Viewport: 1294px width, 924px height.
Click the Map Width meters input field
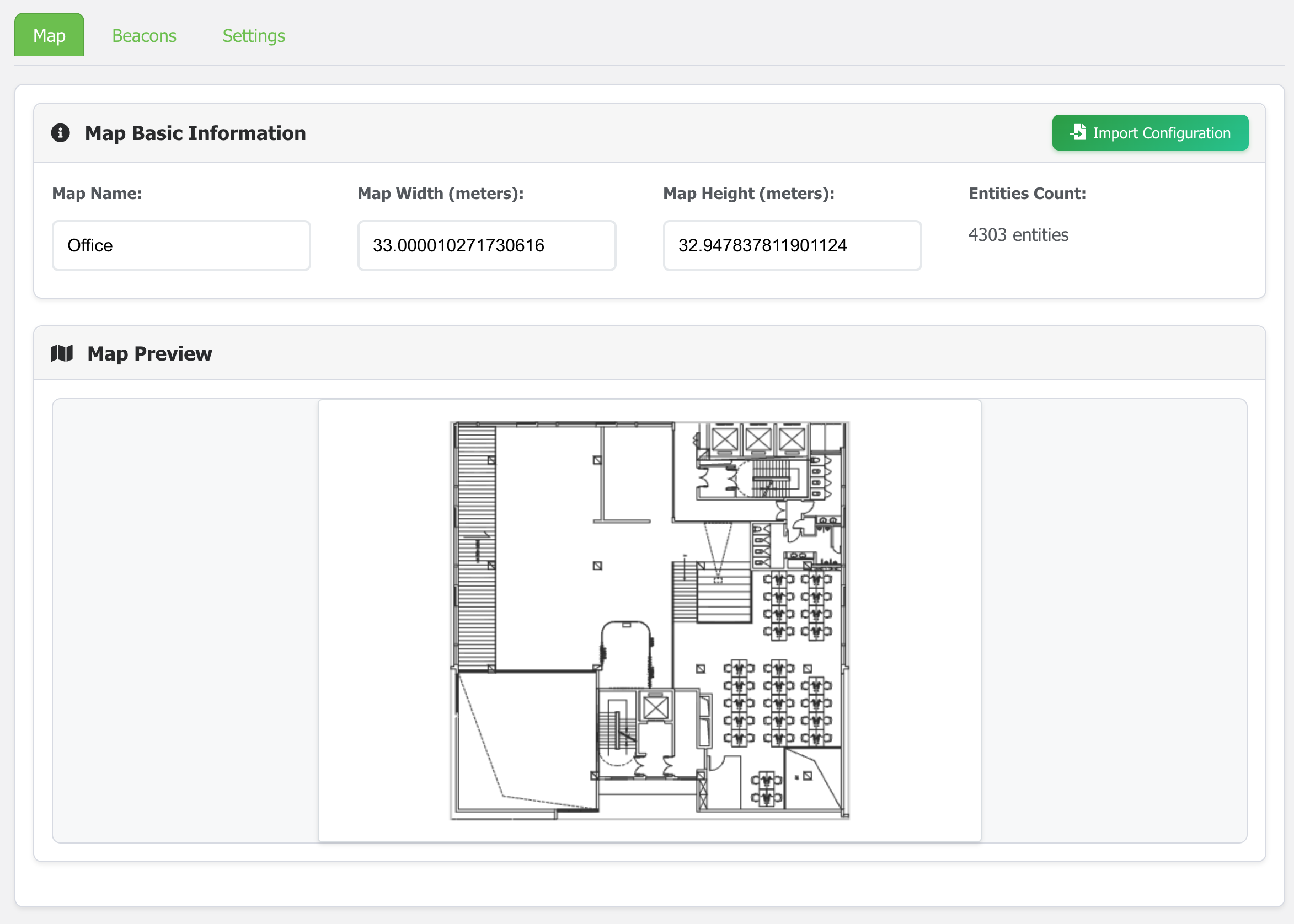(x=486, y=245)
